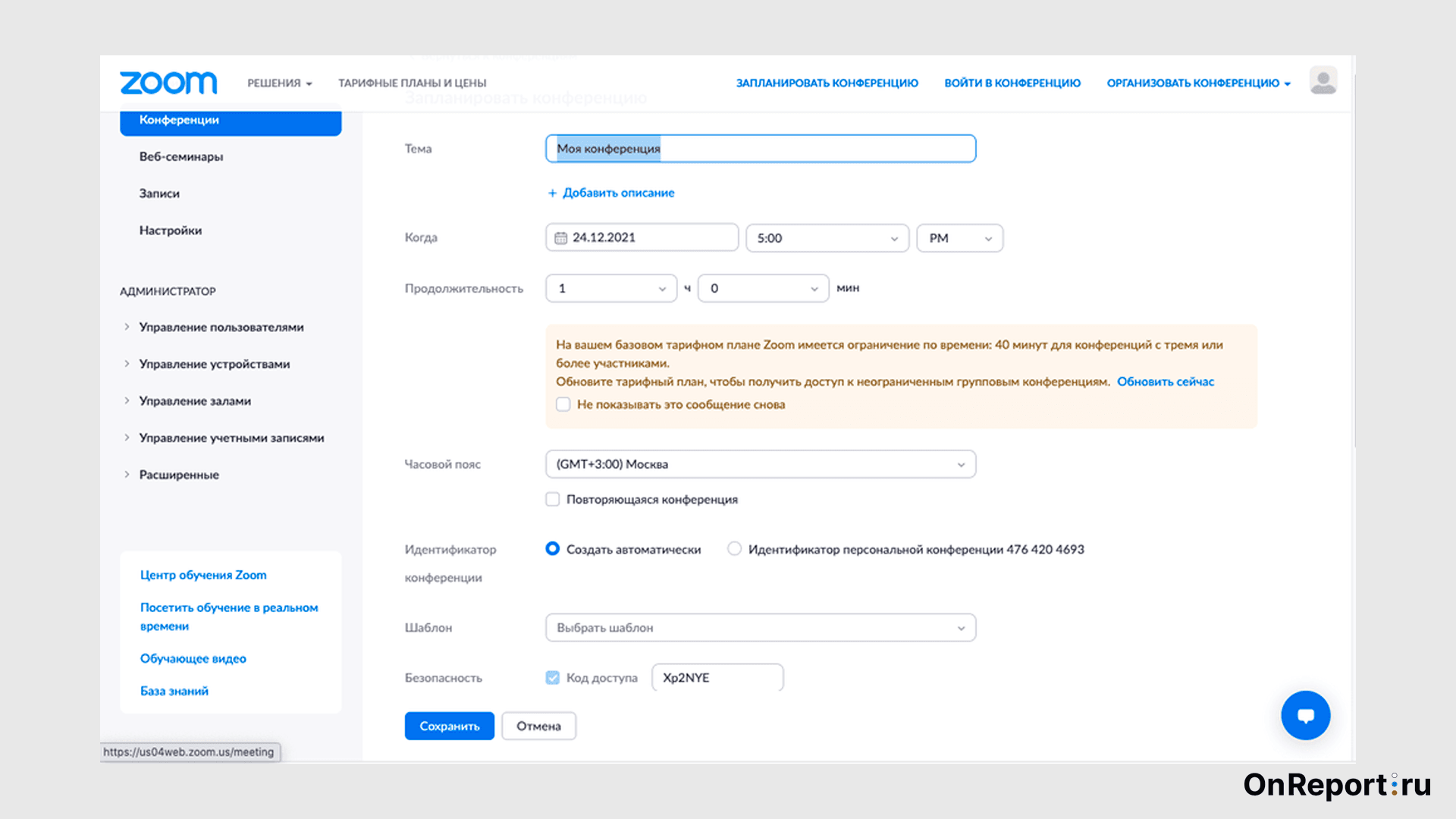
Task: Select Создать автоматически radio option
Action: click(553, 549)
